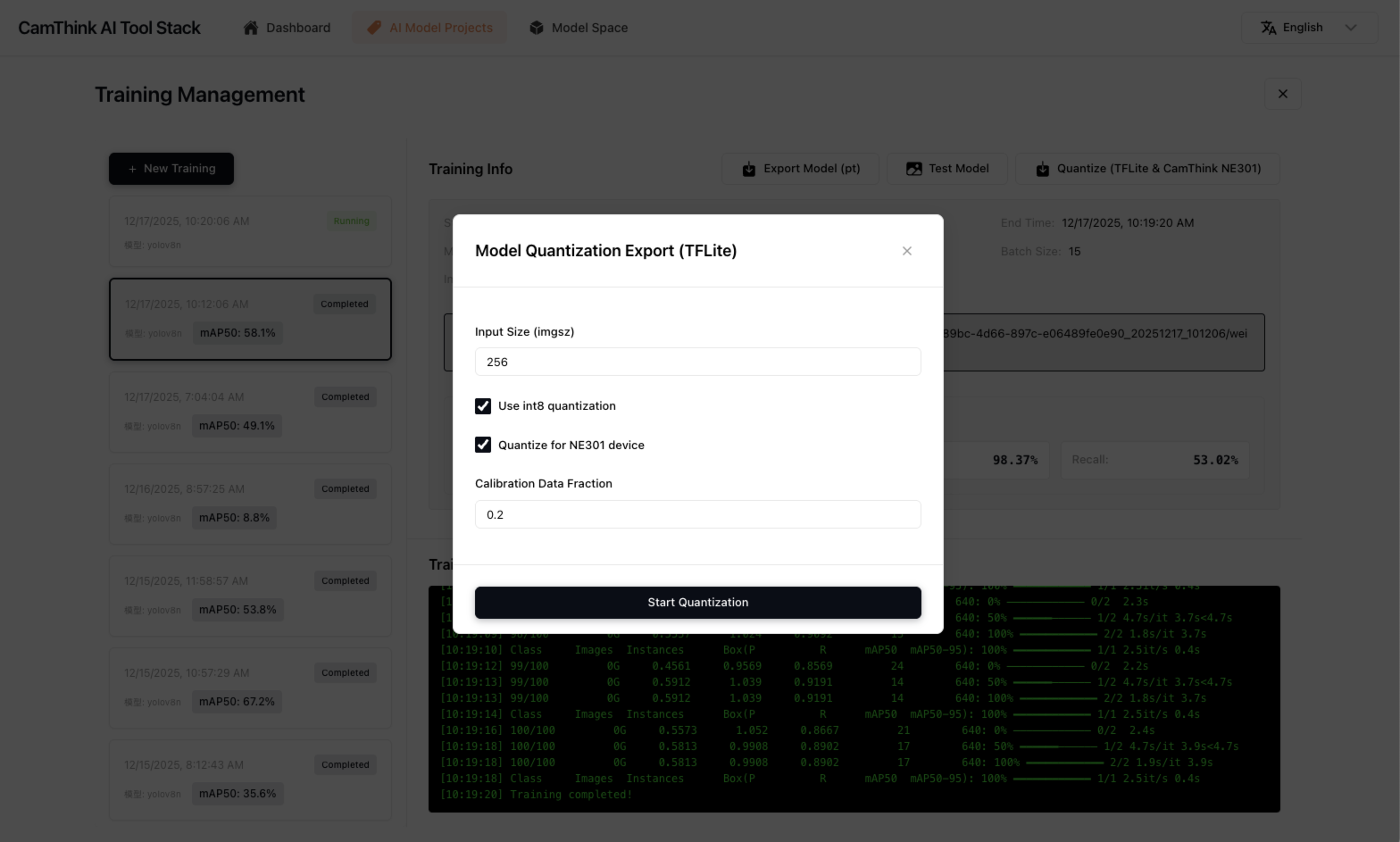The height and width of the screenshot is (842, 1400).
Task: Select the training run with mAP50 67.2%
Action: tap(250, 688)
